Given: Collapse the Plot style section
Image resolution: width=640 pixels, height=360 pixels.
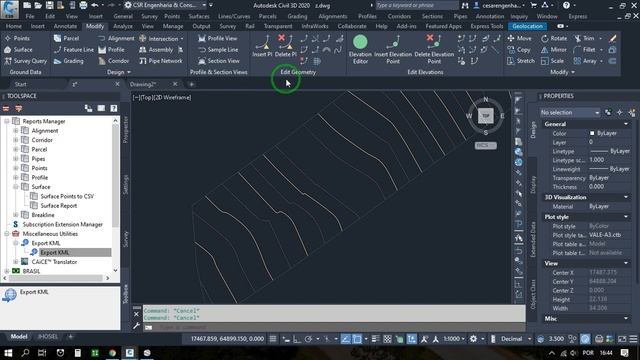Looking at the screenshot, I should pyautogui.click(x=626, y=217).
